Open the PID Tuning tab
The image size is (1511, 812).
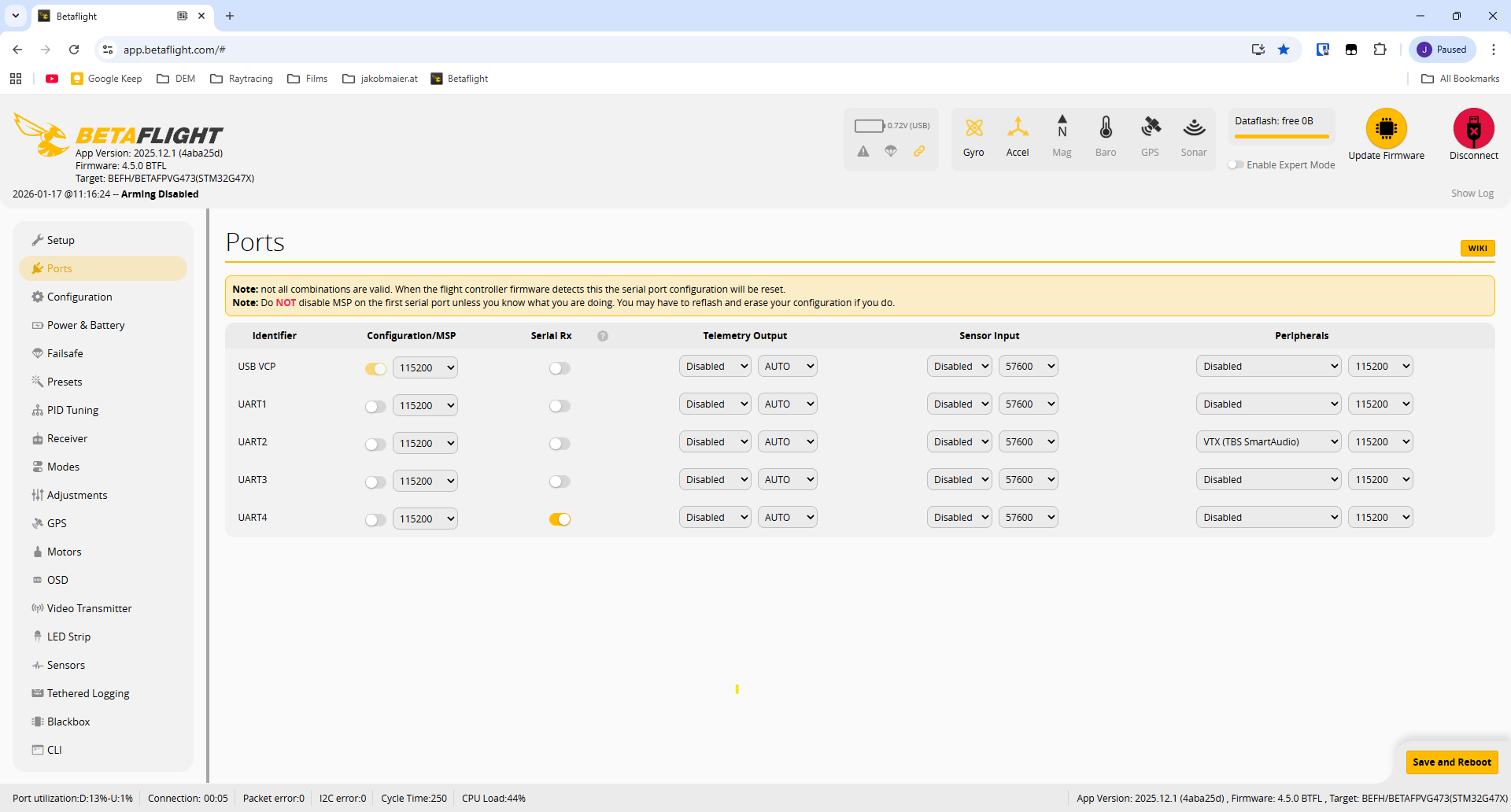(x=72, y=410)
